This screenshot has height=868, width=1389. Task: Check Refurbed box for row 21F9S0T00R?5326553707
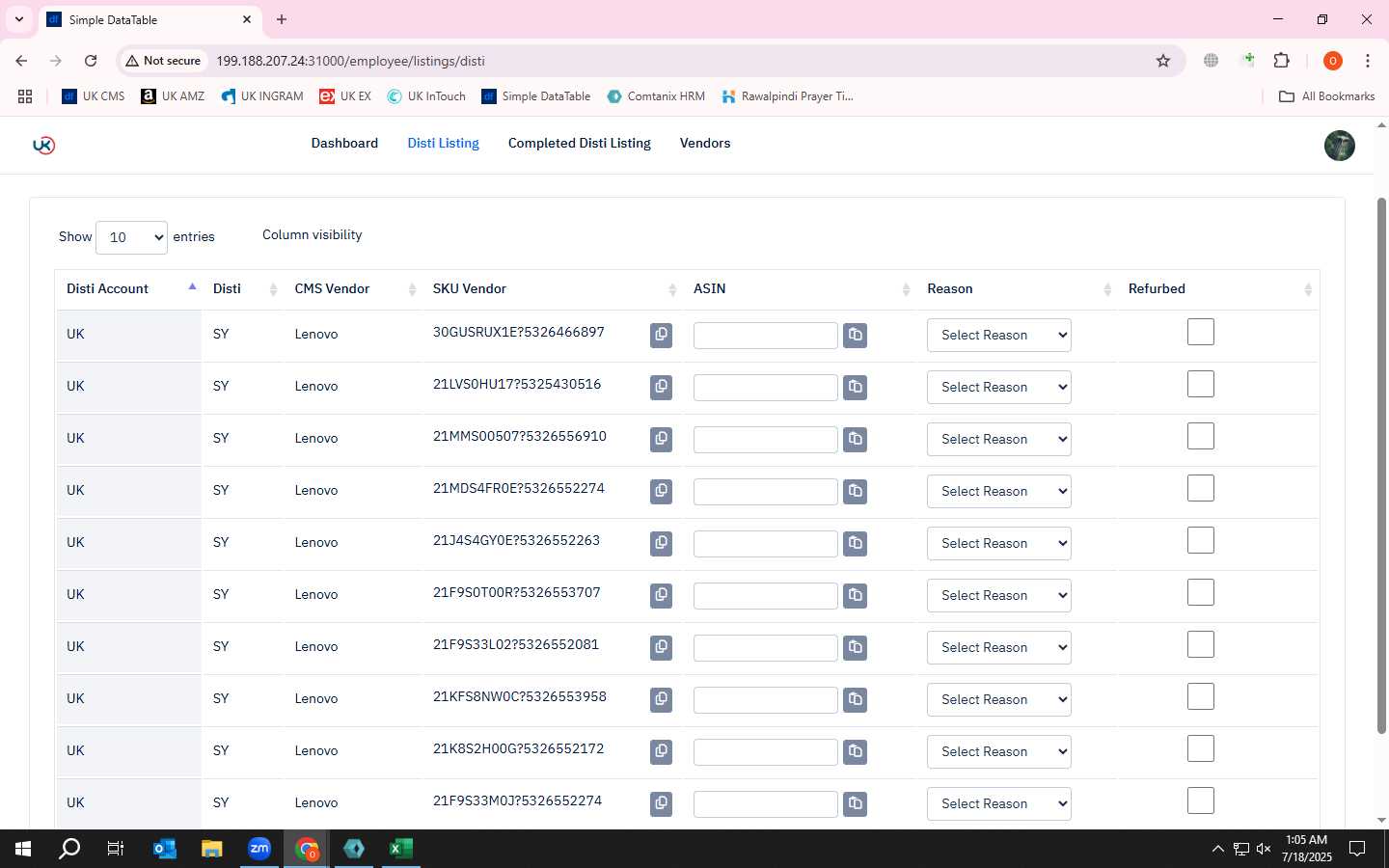(1200, 592)
